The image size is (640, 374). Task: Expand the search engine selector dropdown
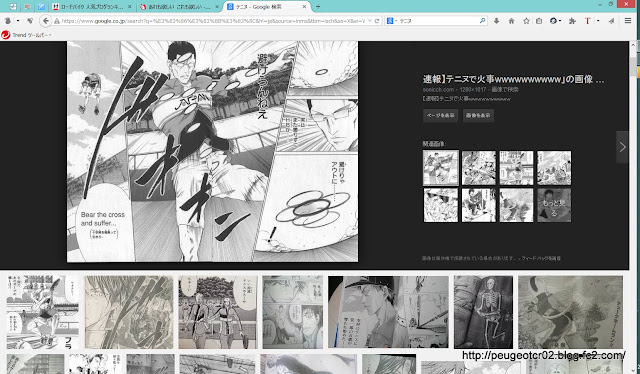(x=392, y=21)
